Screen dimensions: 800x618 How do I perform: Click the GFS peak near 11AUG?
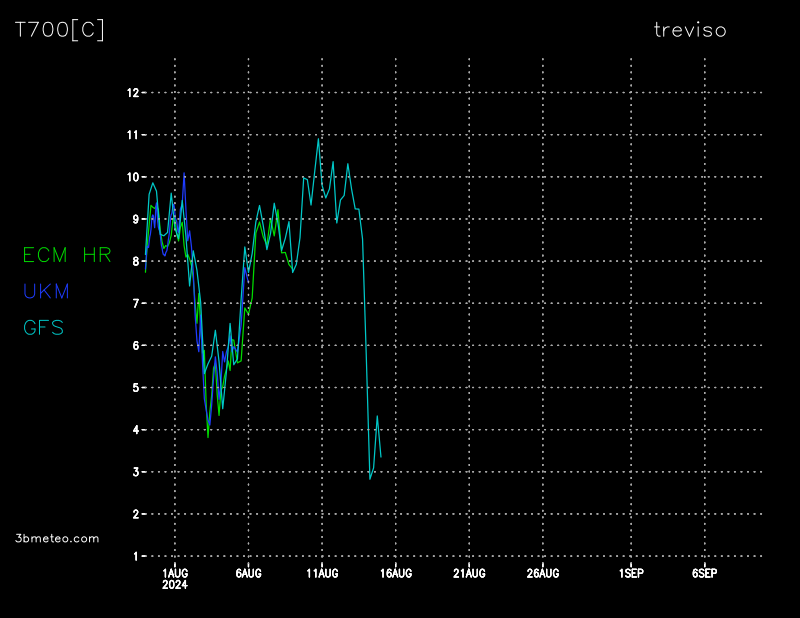[x=318, y=139]
